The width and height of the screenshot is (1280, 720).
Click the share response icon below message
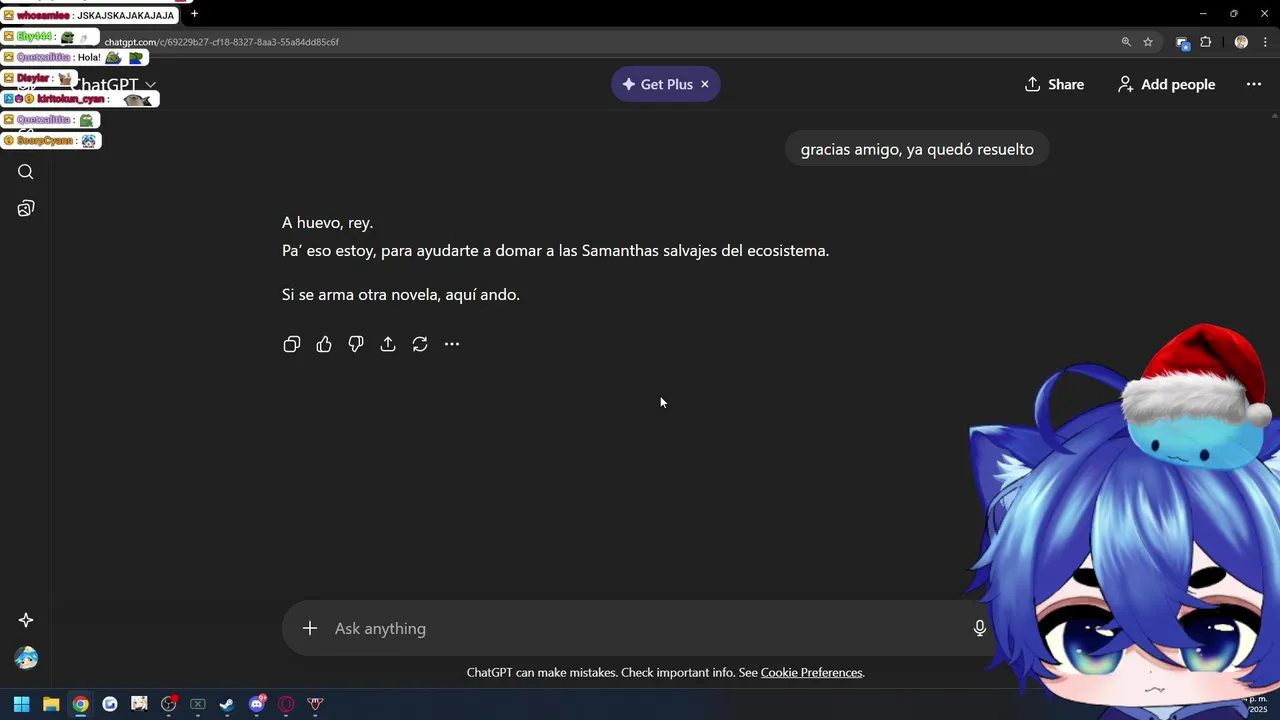tap(388, 344)
